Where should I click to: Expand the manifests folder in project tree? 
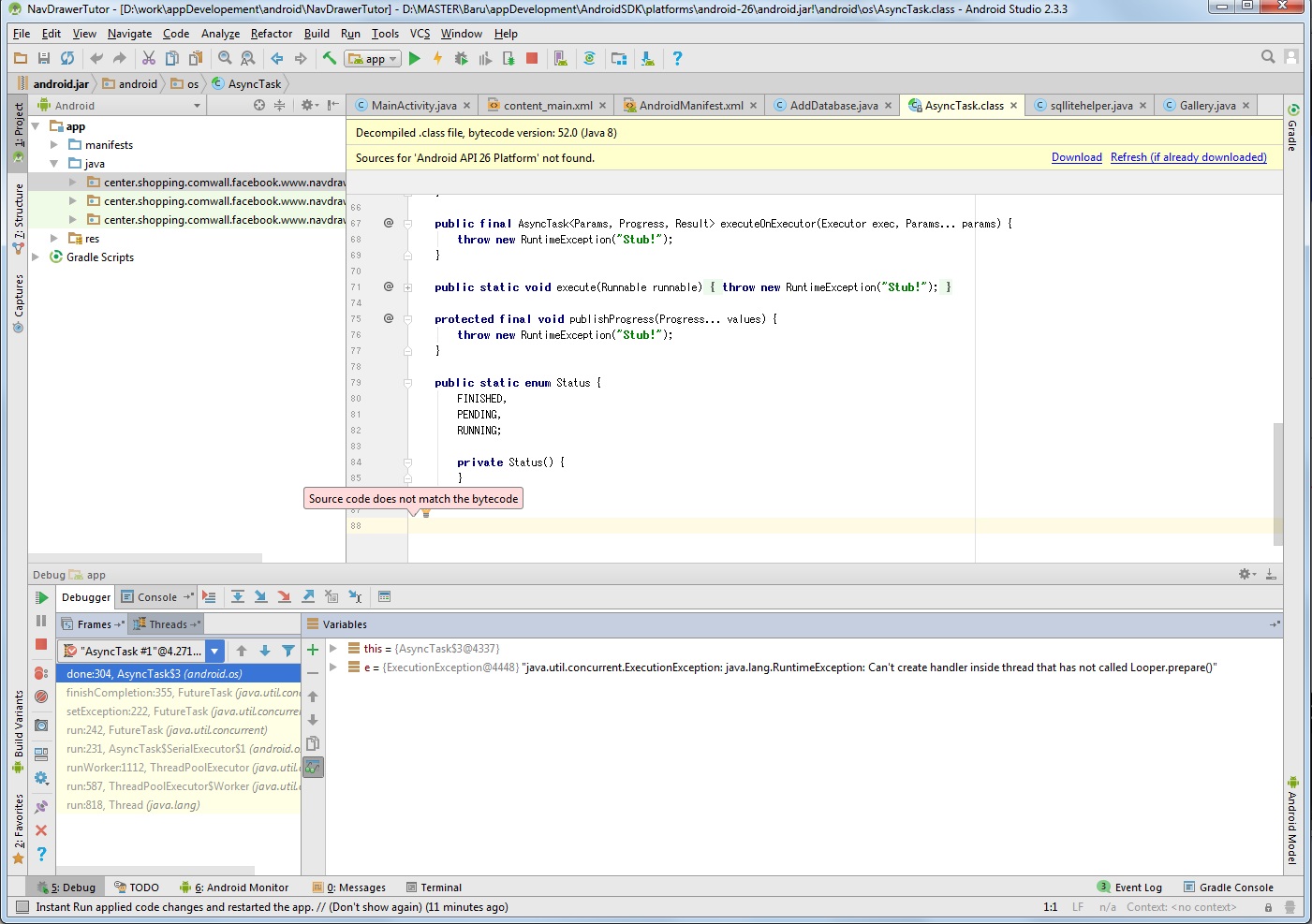(x=54, y=145)
